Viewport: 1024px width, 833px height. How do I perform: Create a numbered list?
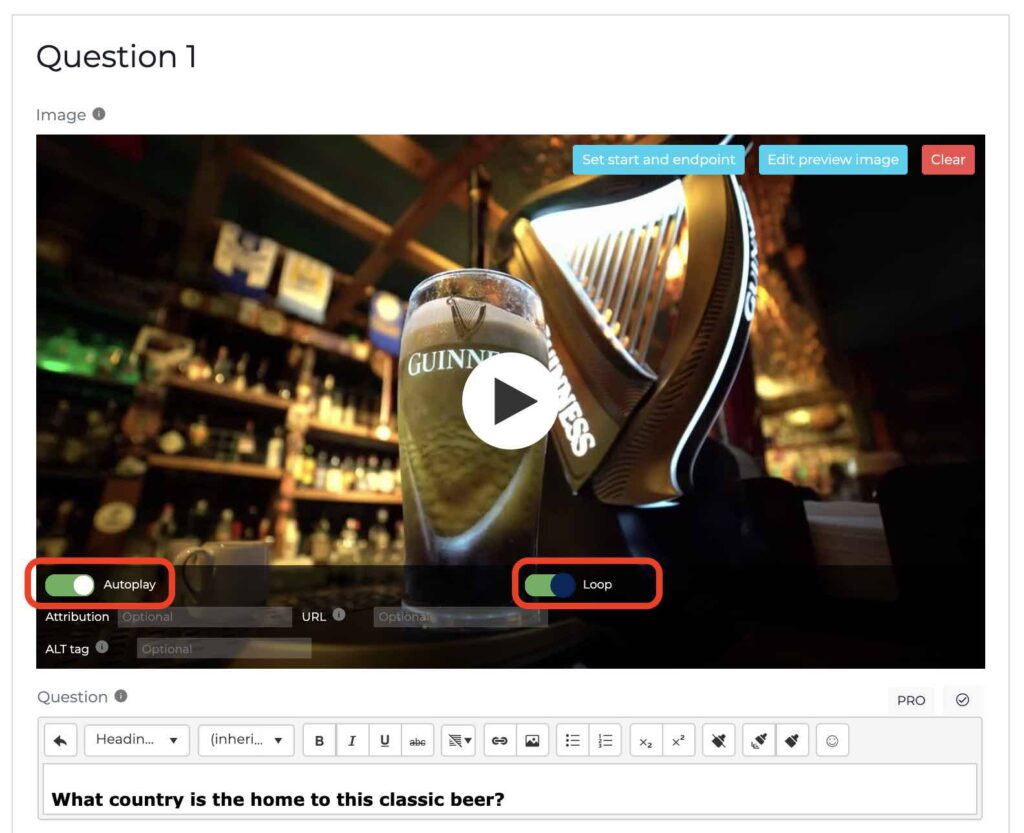[605, 740]
